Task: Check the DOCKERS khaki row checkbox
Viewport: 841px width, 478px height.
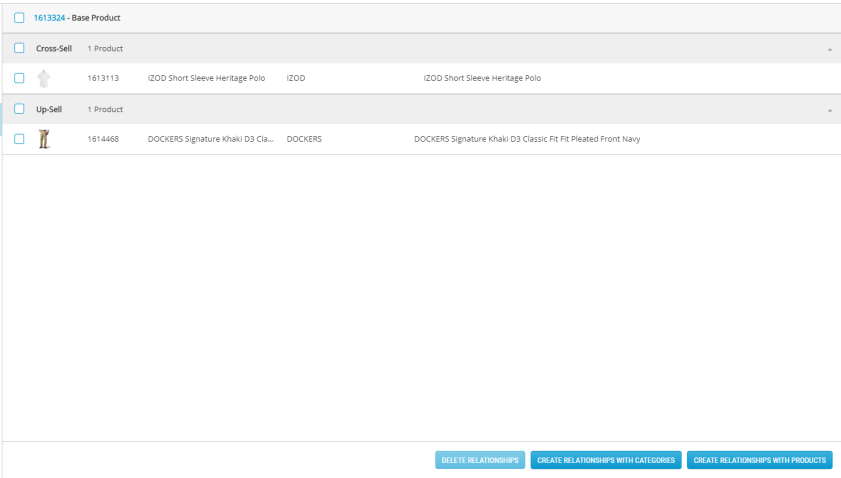Action: (x=19, y=139)
